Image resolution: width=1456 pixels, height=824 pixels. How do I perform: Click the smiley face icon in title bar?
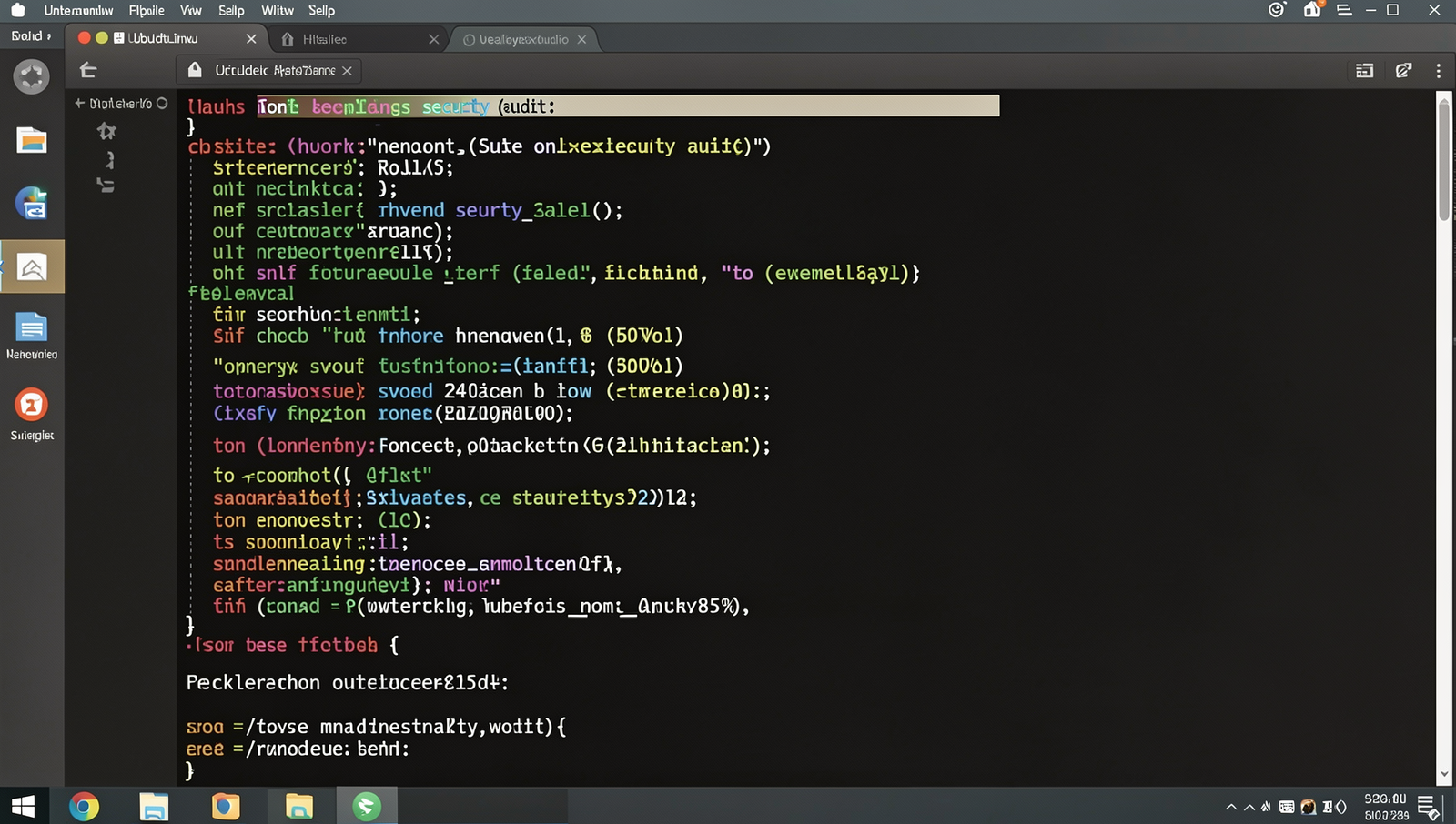1277,10
